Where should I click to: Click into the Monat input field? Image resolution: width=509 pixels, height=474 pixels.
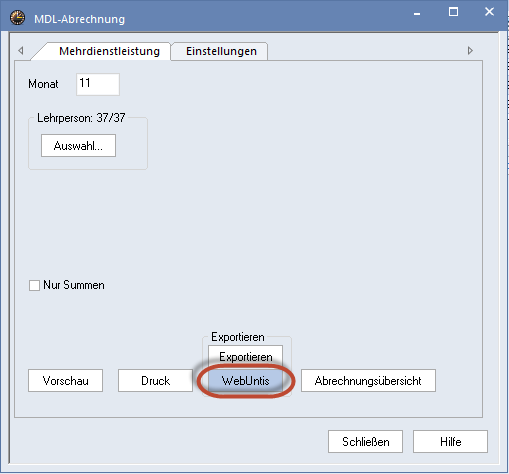coord(98,84)
